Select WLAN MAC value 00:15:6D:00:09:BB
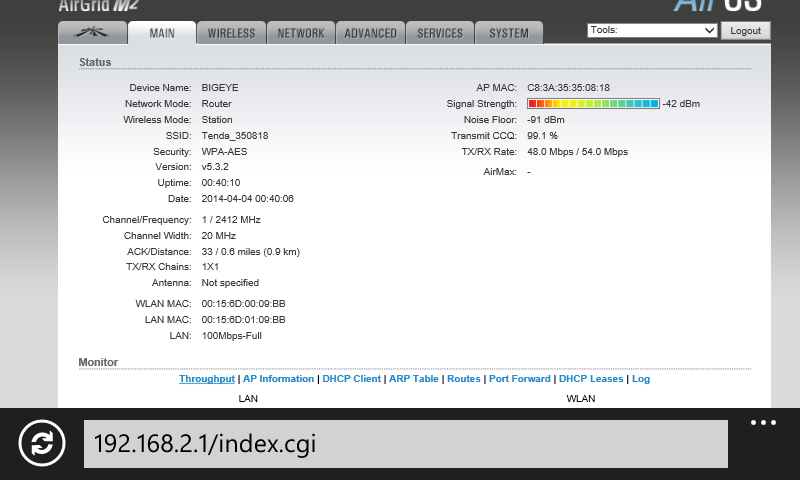 pos(243,304)
